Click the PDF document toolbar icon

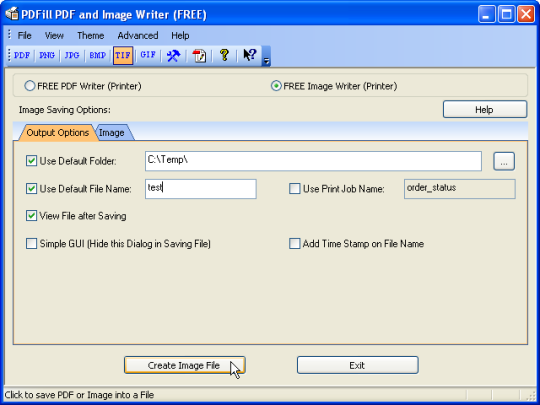(x=199, y=55)
